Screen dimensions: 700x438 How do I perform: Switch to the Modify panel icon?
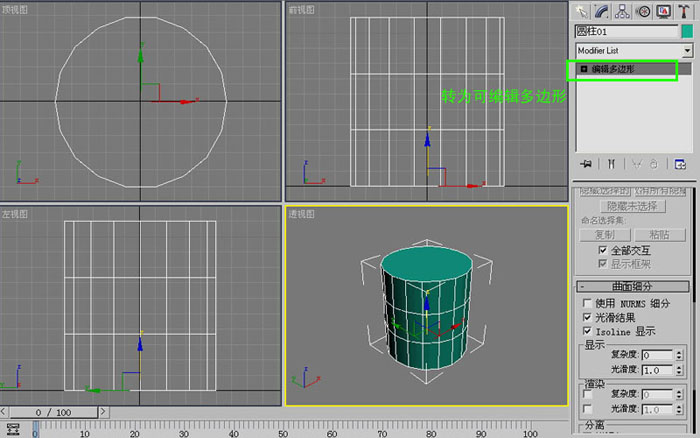coord(602,11)
